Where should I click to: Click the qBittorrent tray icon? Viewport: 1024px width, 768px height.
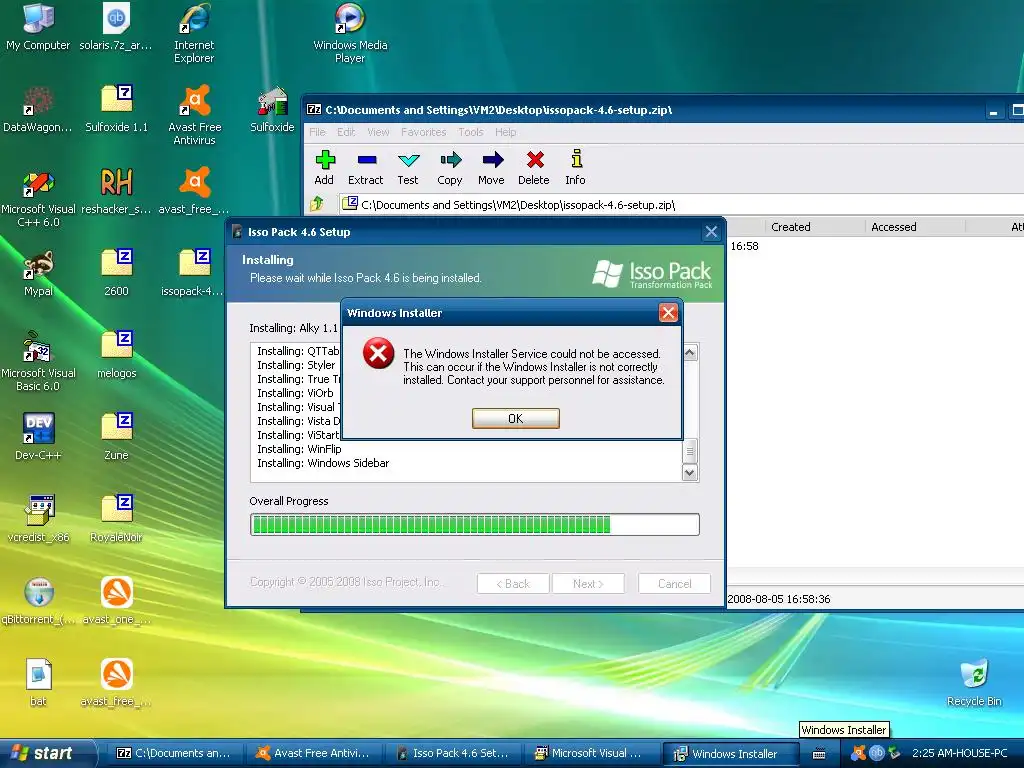(x=876, y=753)
